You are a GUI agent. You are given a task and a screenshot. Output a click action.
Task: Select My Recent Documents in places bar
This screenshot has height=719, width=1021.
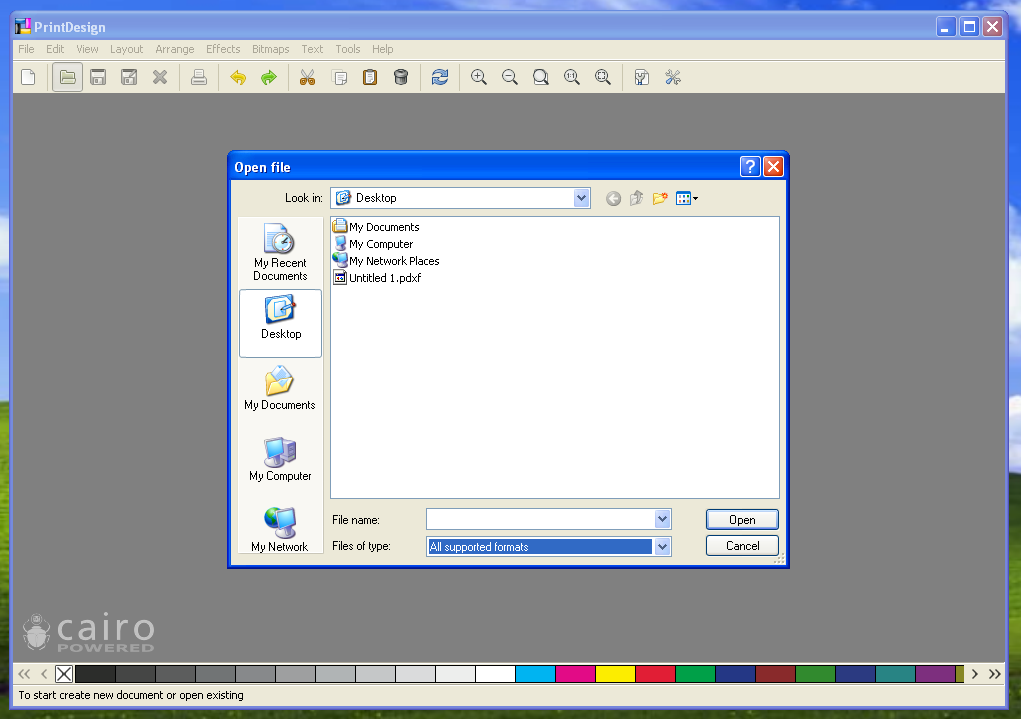coord(280,253)
